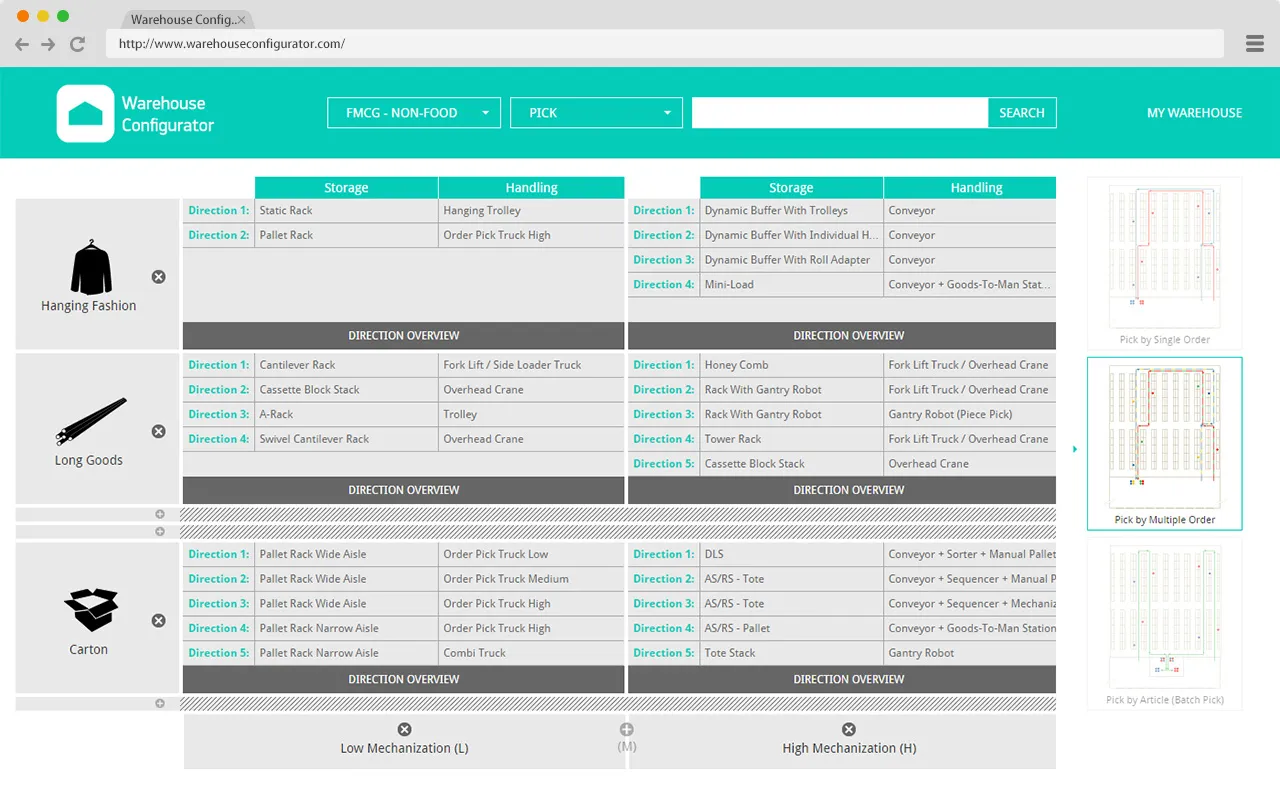Add the Medium Mechanization (M) column
This screenshot has width=1280, height=809.
626,730
